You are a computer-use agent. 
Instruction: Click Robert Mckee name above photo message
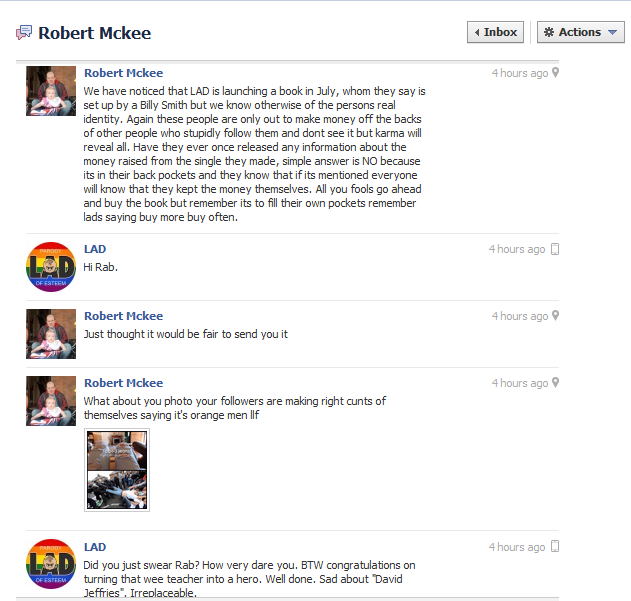click(124, 383)
